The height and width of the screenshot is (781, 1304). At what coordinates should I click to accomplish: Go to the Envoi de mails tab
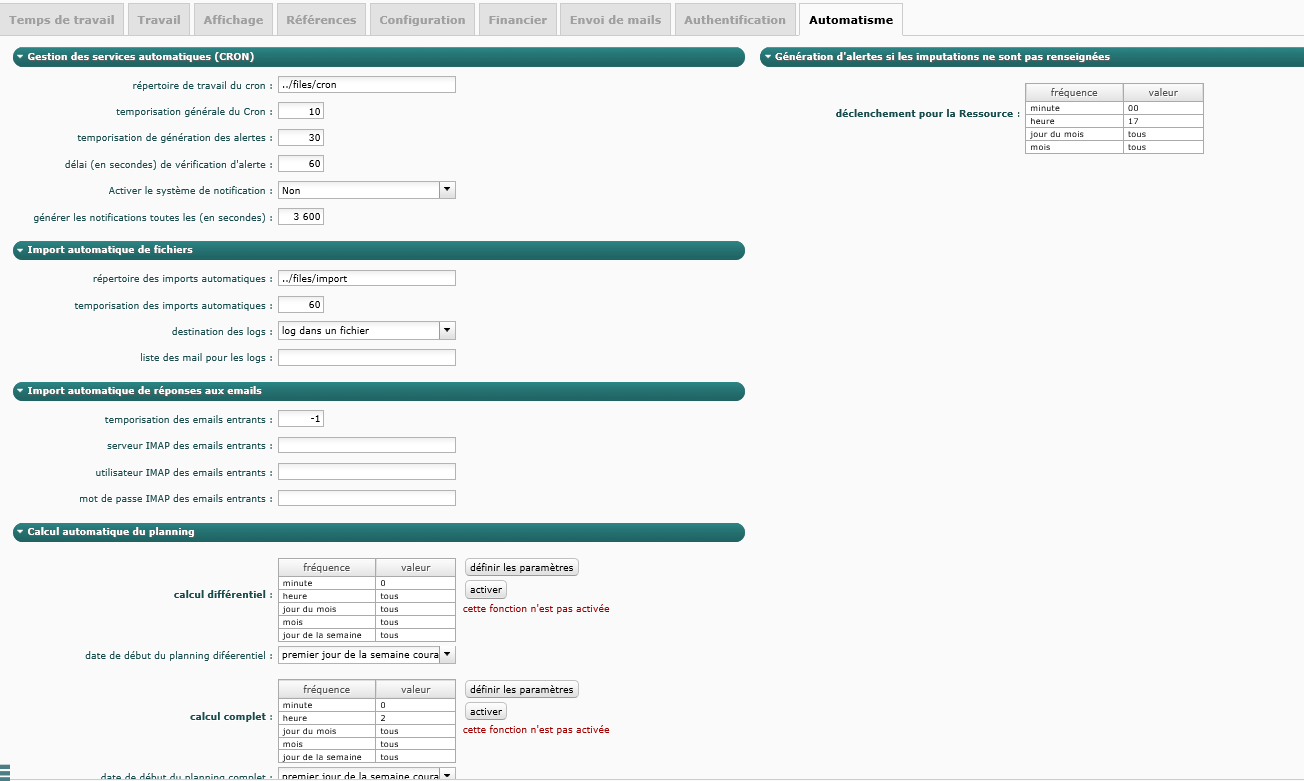click(615, 20)
